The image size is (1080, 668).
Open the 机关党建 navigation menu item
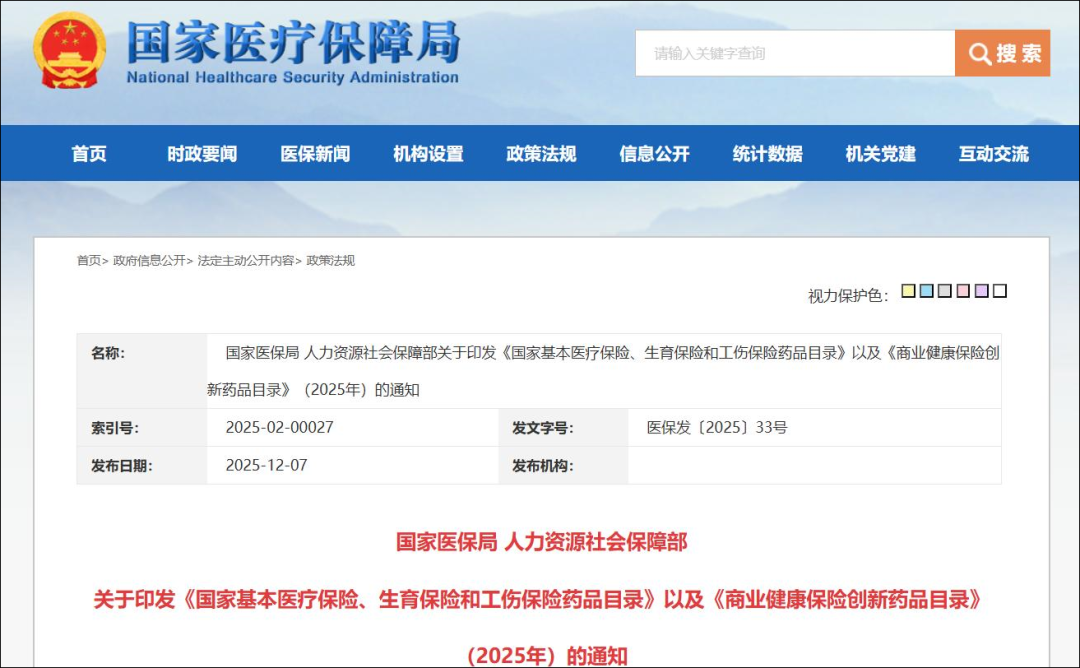tap(880, 153)
